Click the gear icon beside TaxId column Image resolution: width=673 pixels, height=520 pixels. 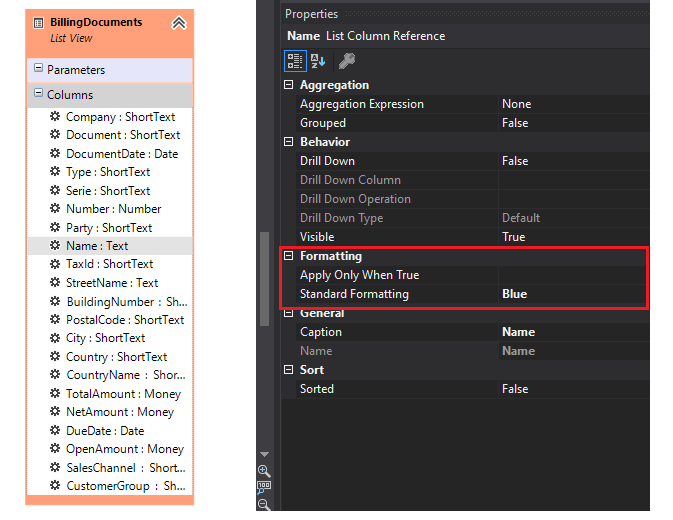(55, 264)
